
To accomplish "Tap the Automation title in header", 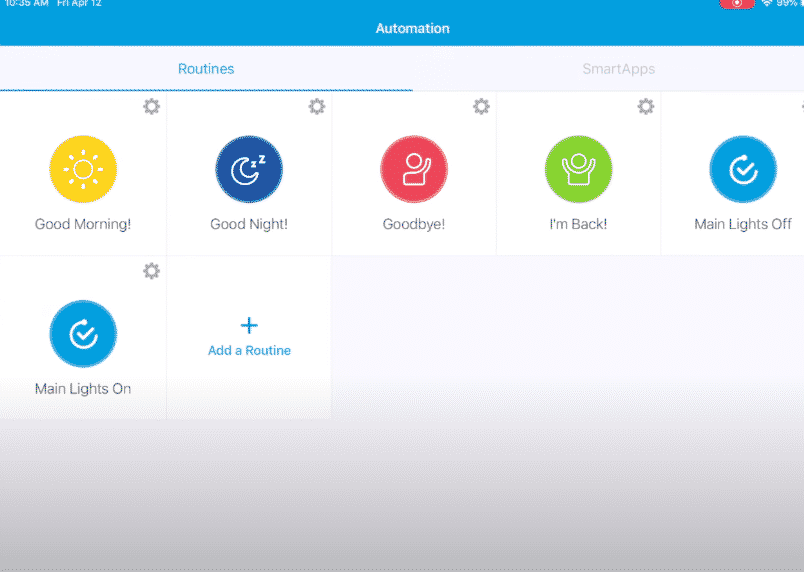I will coord(412,28).
